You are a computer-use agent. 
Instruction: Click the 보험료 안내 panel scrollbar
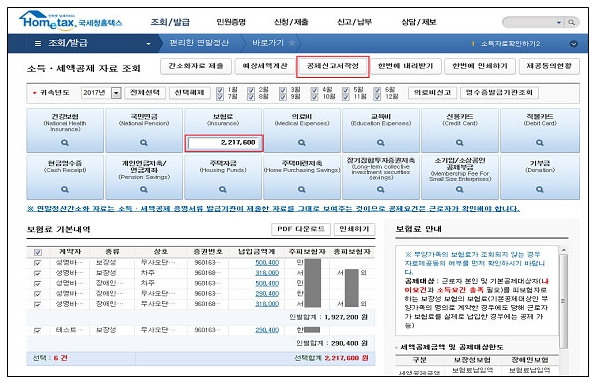(564, 301)
